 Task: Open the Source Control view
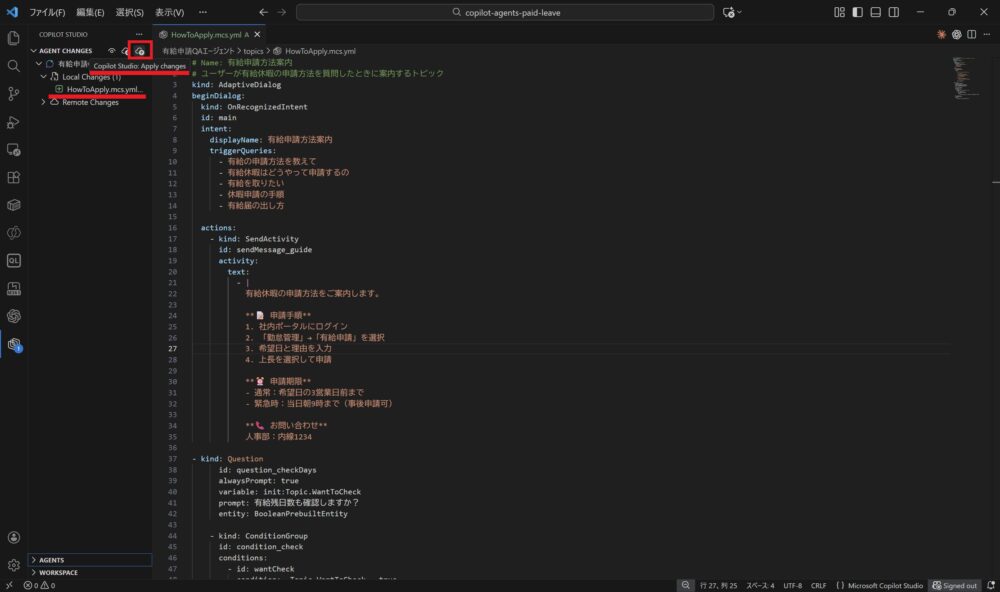coord(14,93)
